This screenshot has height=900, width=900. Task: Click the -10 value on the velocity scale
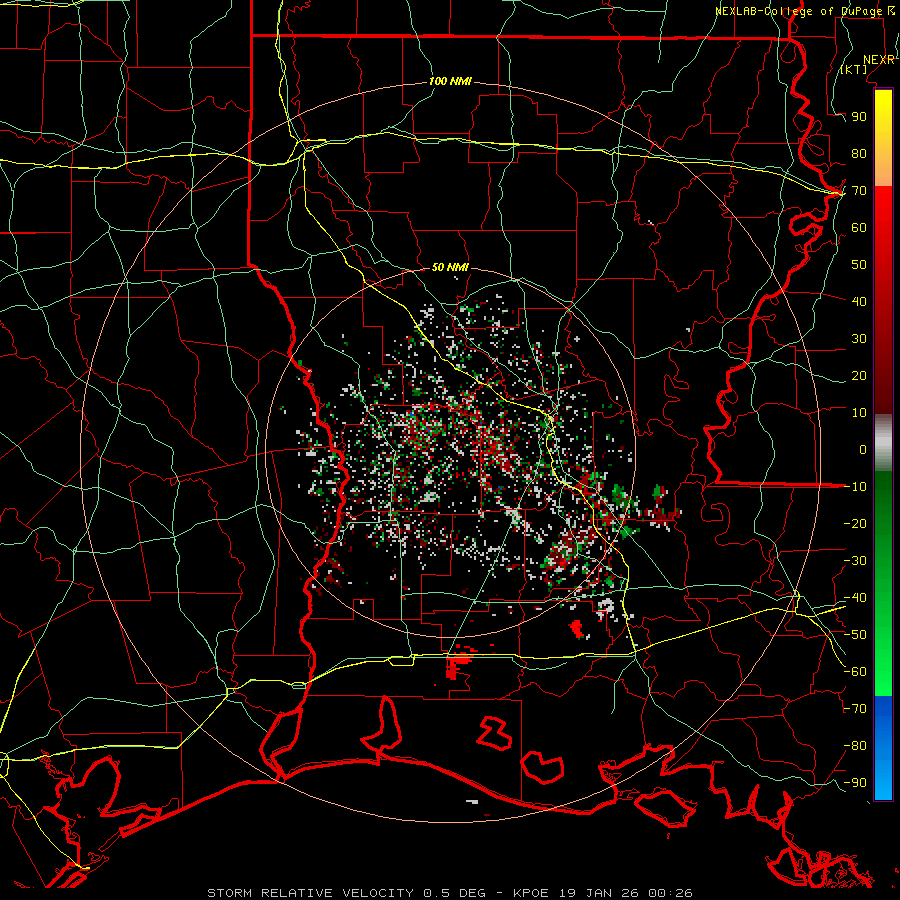(855, 486)
